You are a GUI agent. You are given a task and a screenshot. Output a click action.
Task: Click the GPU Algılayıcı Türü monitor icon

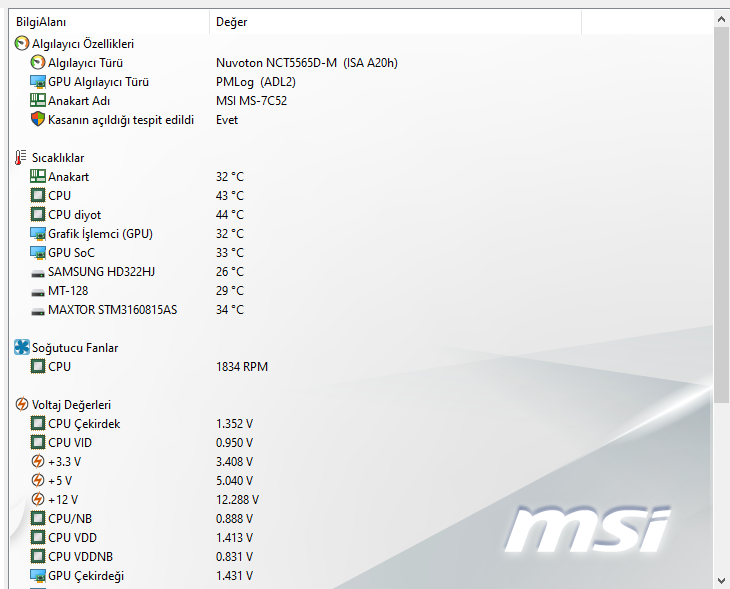pyautogui.click(x=38, y=81)
